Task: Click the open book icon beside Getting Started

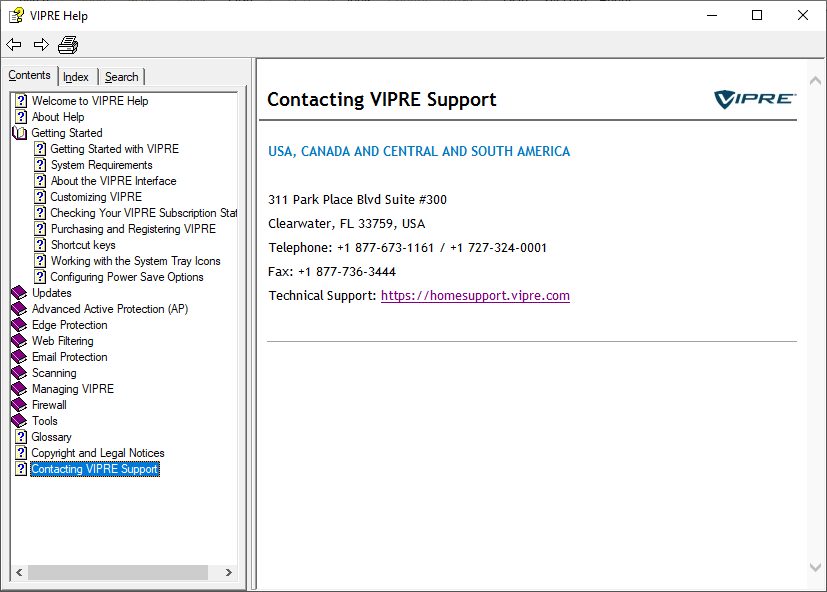Action: (20, 133)
